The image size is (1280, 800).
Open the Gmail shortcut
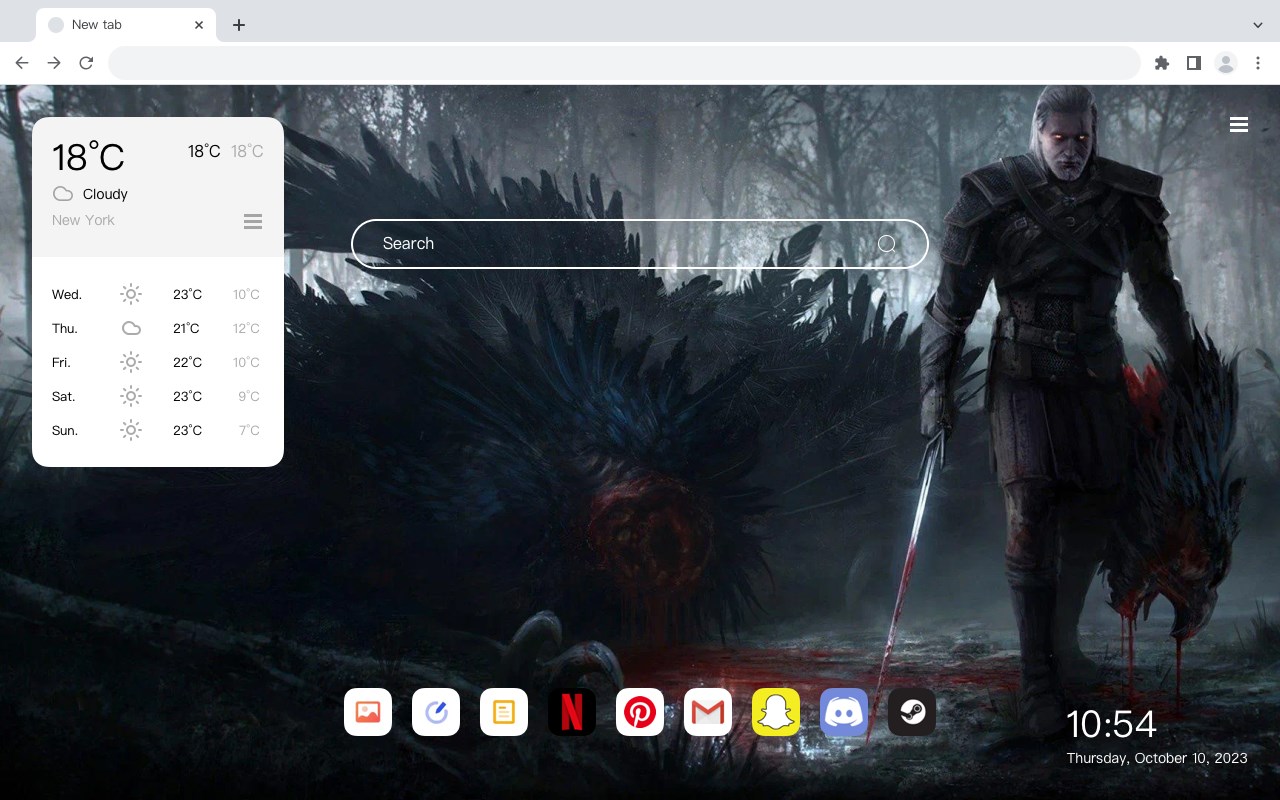pyautogui.click(x=708, y=712)
